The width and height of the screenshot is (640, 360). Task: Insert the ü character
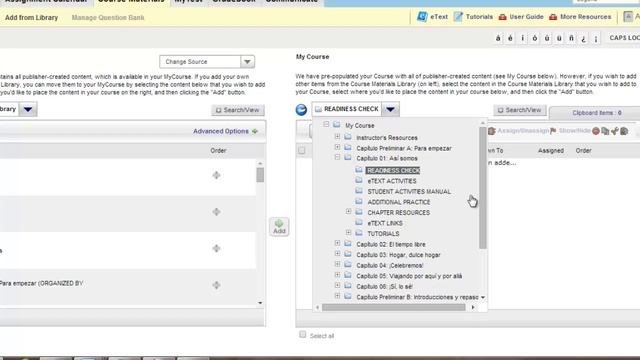[559, 38]
